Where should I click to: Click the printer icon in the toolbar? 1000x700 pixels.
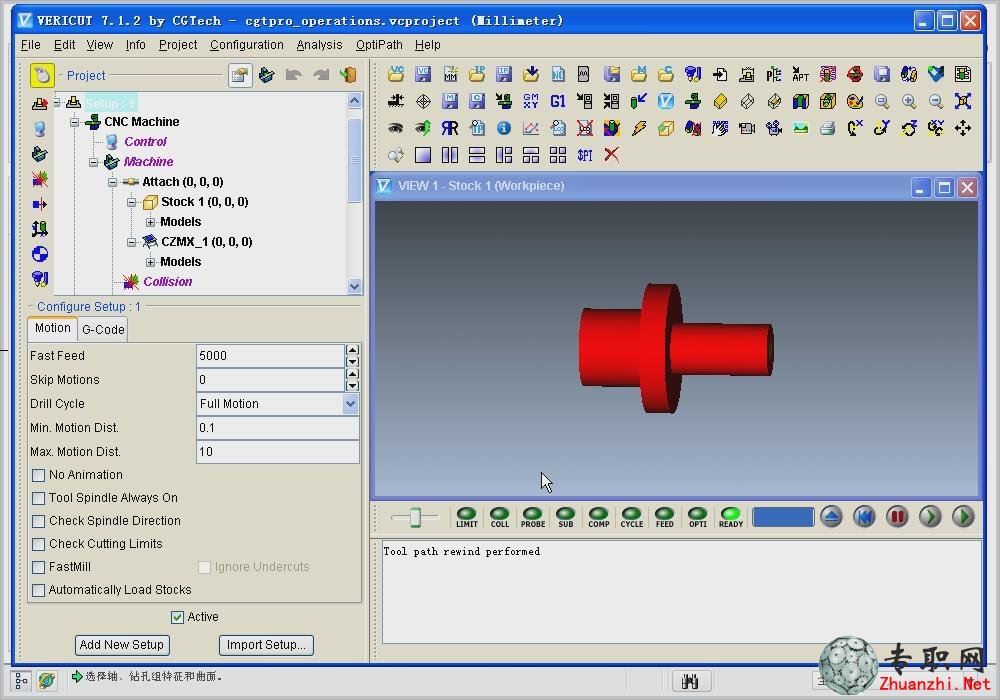[x=828, y=128]
